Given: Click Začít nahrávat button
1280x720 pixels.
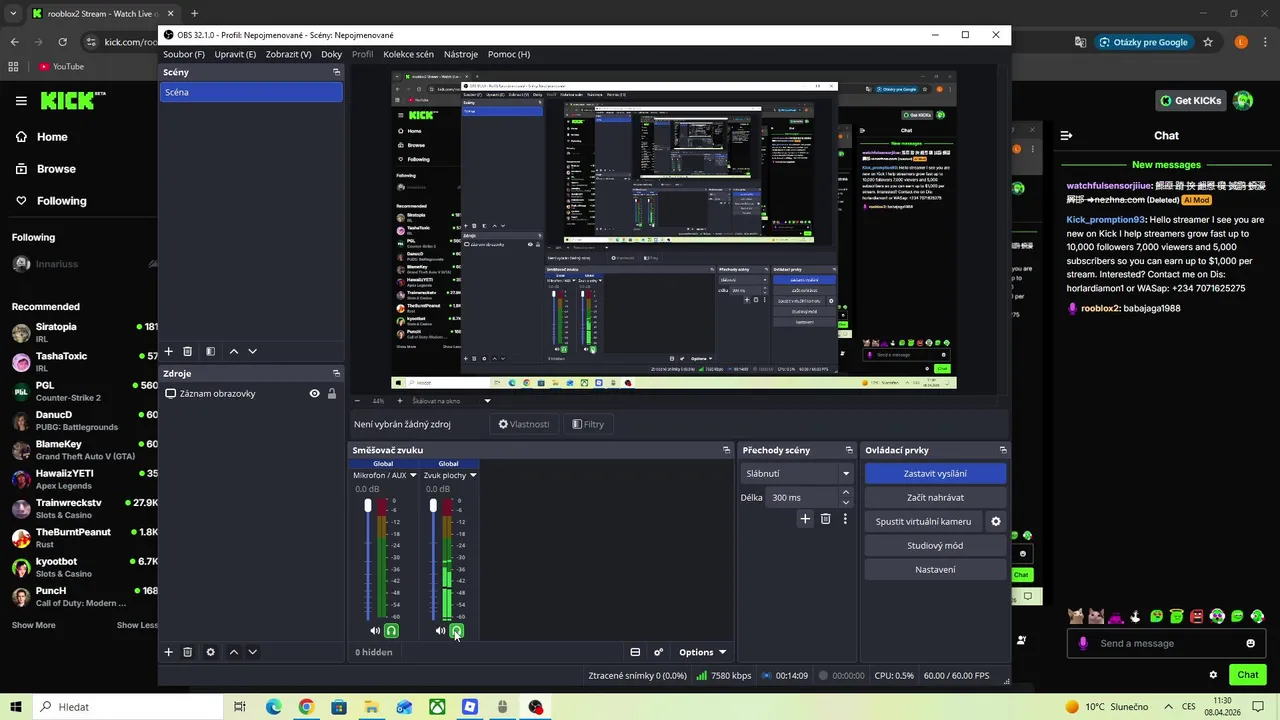Looking at the screenshot, I should [935, 497].
